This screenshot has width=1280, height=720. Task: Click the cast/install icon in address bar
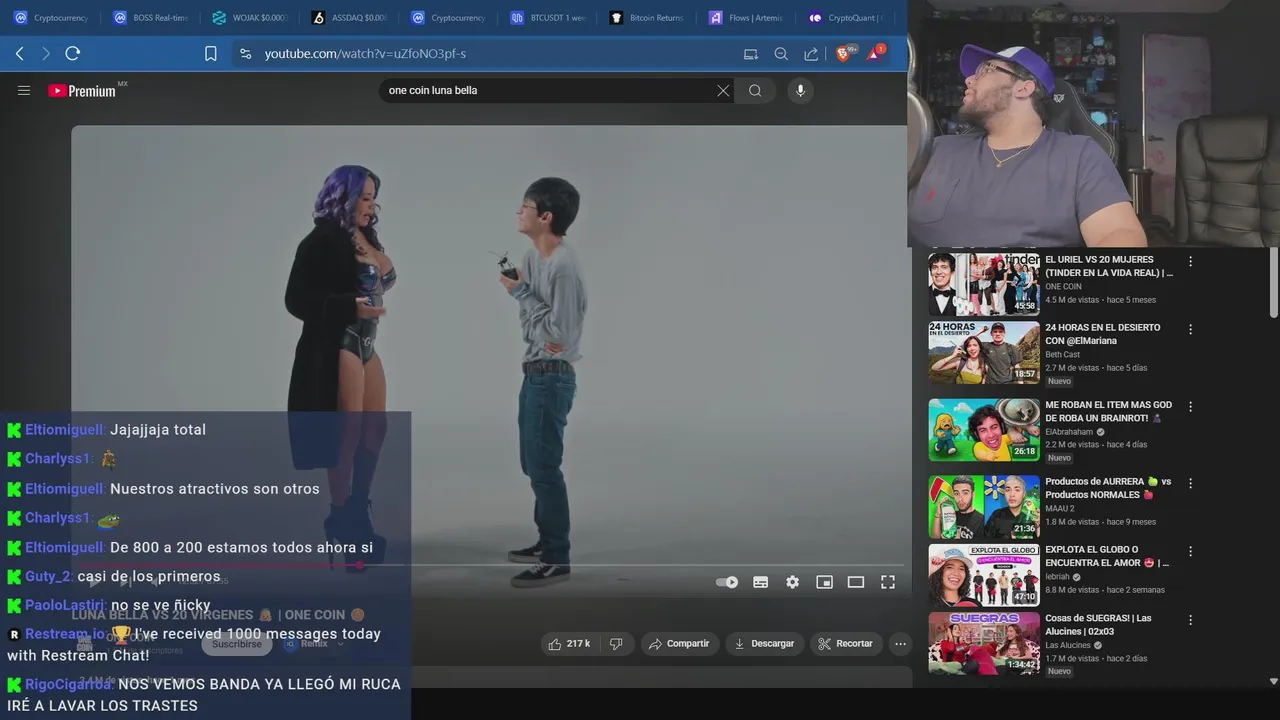click(x=751, y=54)
